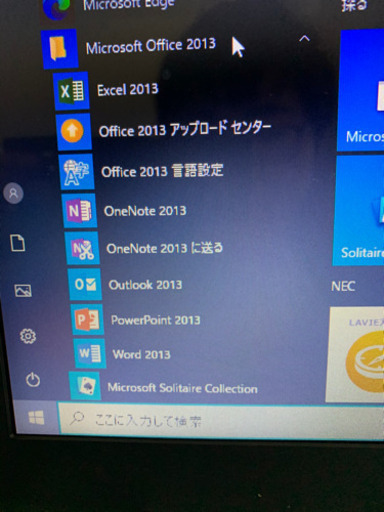Select the Word 2013 text entry
Viewport: 384px width, 512px height.
(142, 354)
